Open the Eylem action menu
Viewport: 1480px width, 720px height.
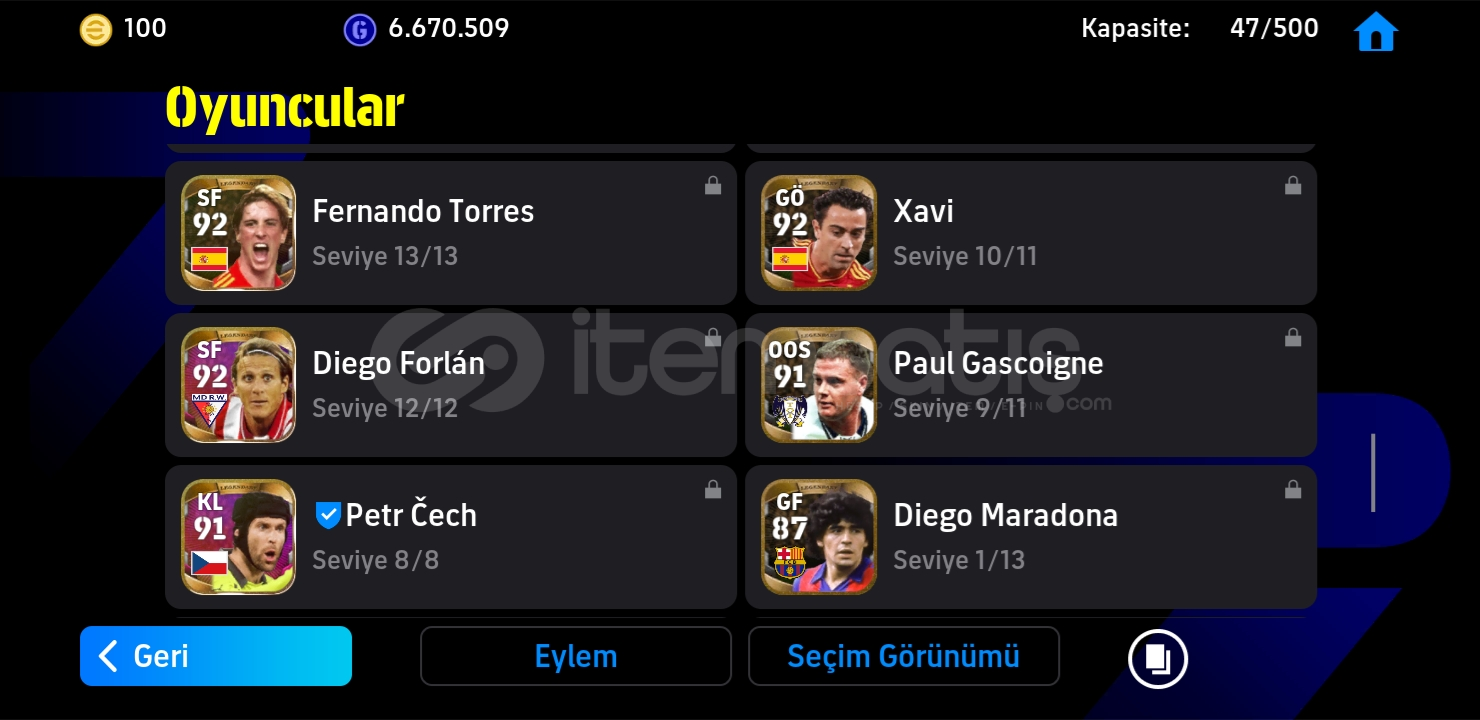coord(576,656)
